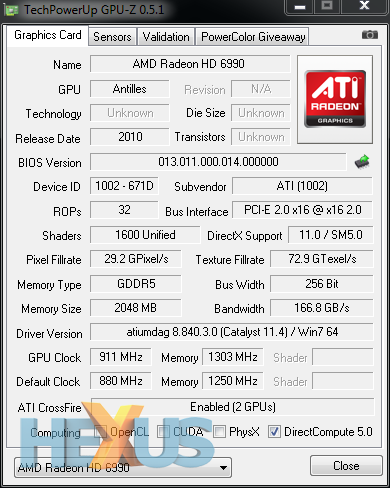Click the DirectX Support value 11.0 / SM5.0

click(x=331, y=235)
